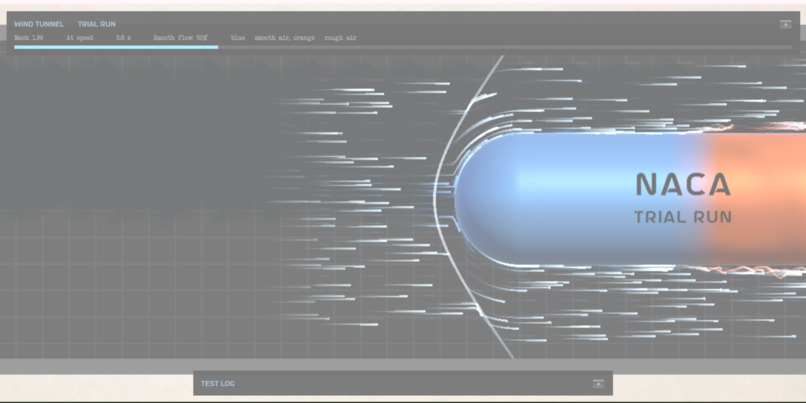The image size is (806, 403).
Task: Click the WIND TUNNEL panel title
Action: (39, 24)
